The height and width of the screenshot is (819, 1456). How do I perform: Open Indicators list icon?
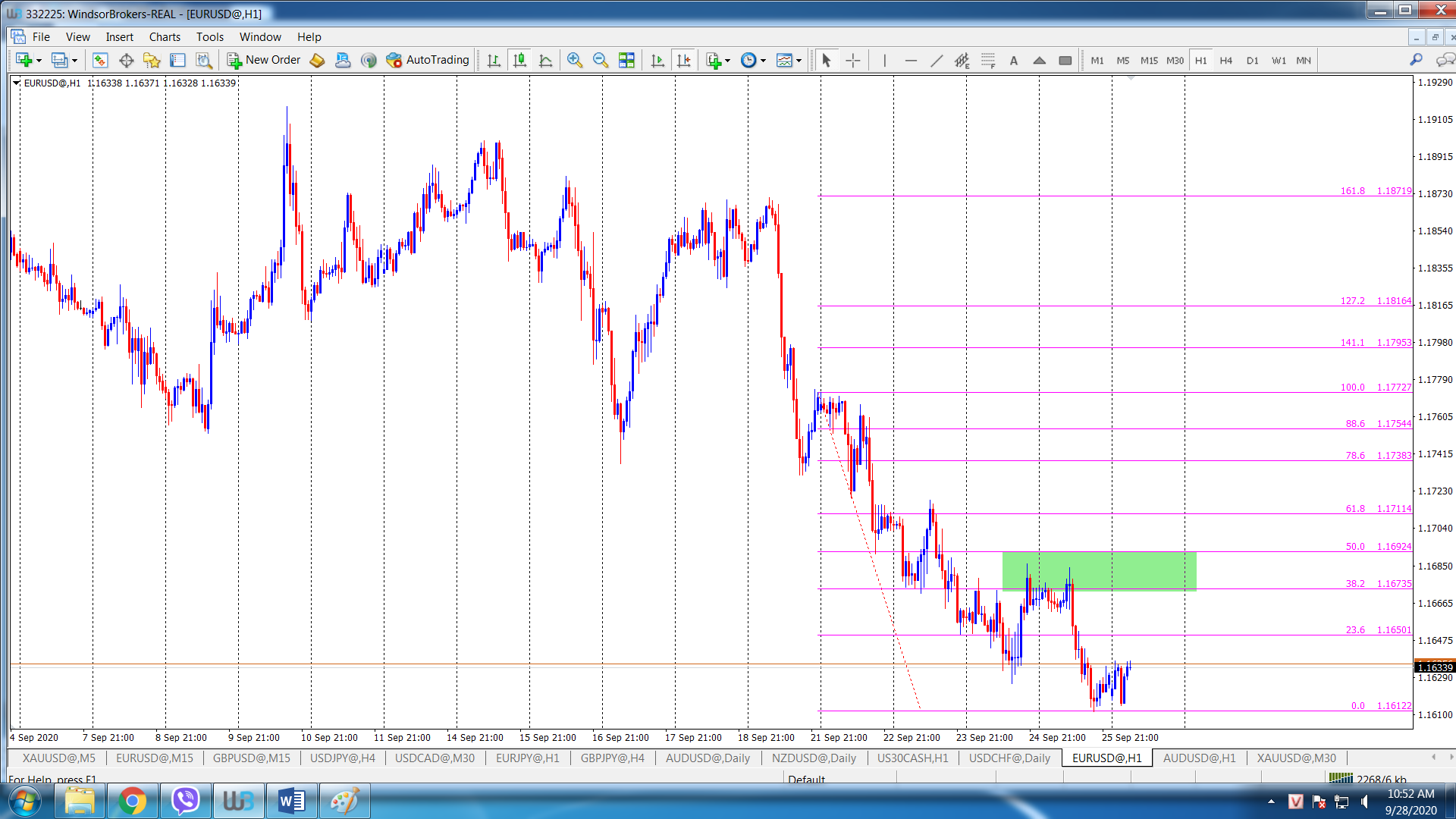714,60
